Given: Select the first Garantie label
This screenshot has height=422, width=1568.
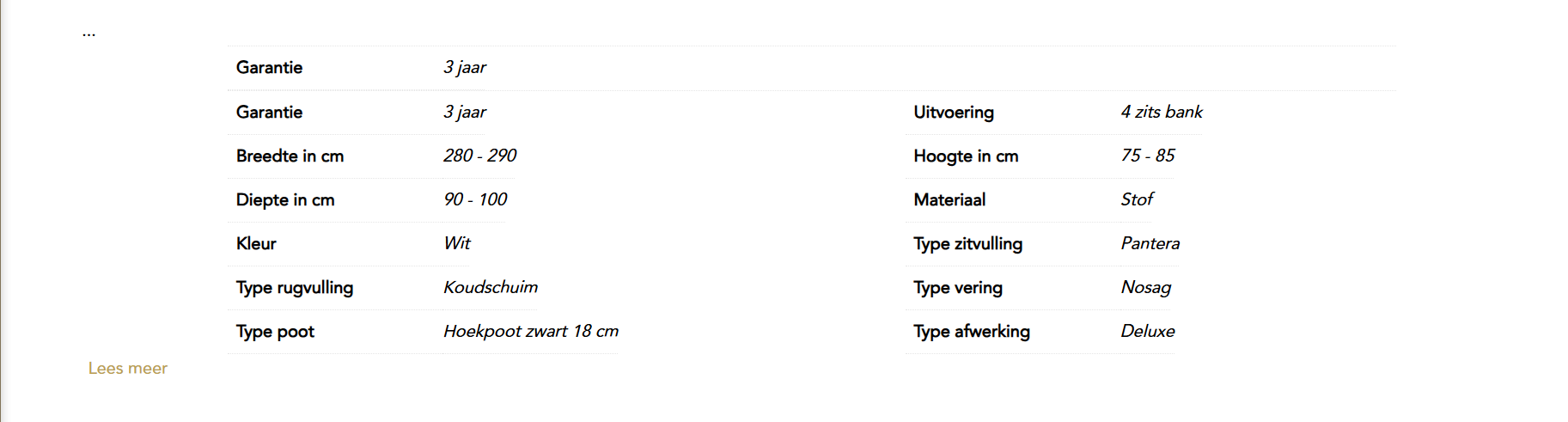Looking at the screenshot, I should pyautogui.click(x=269, y=67).
